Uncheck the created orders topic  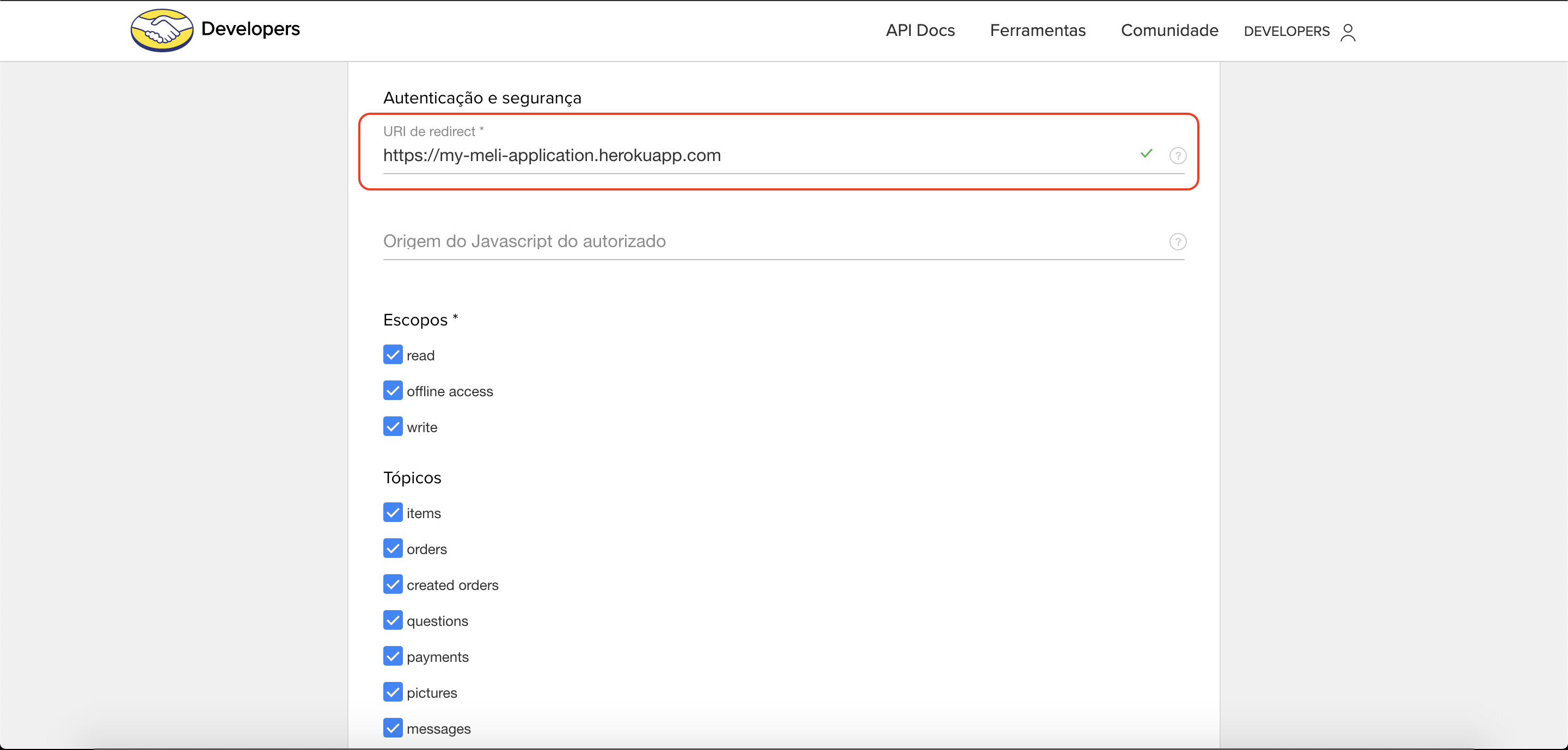pos(393,584)
